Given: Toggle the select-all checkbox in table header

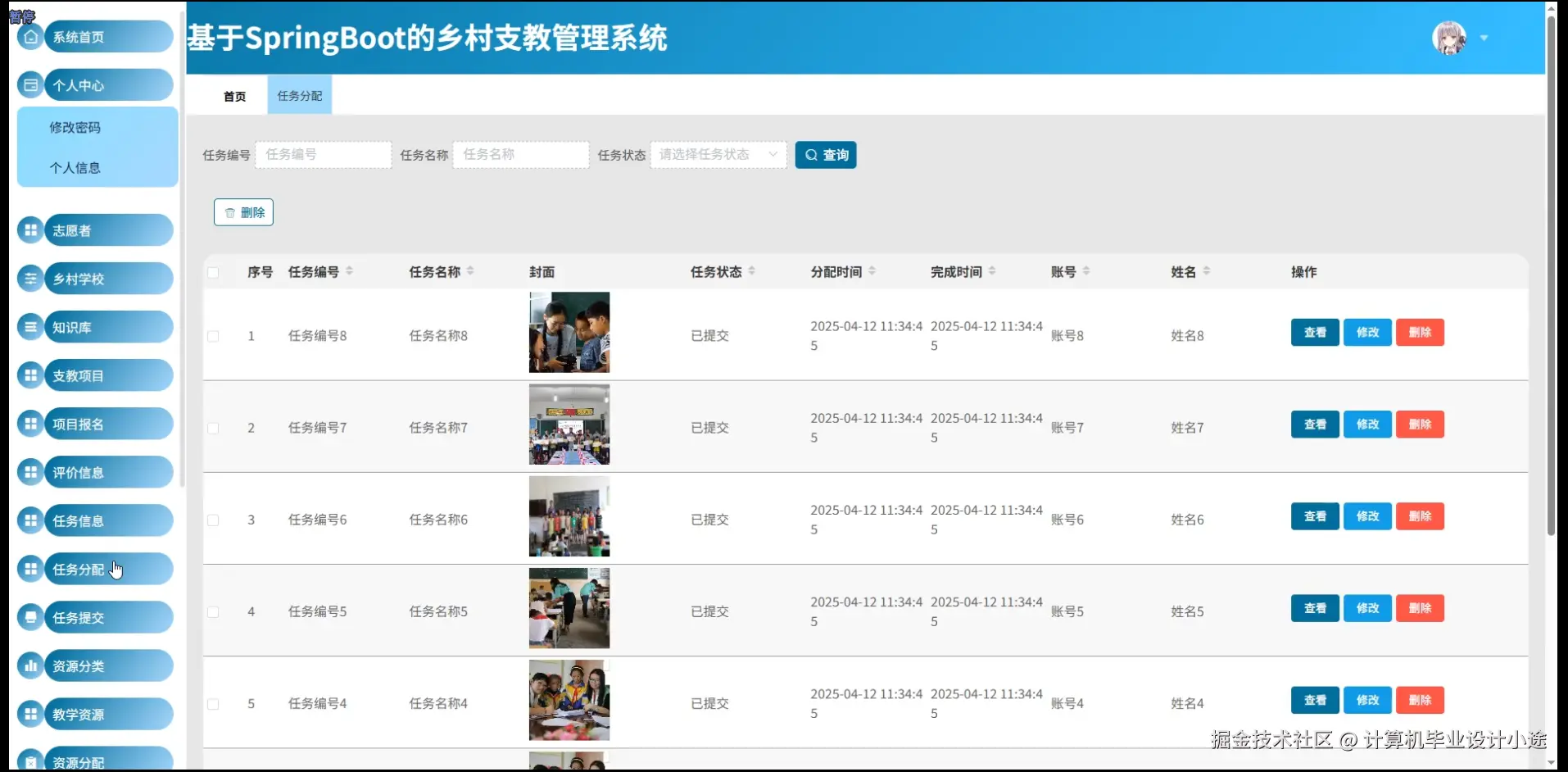Looking at the screenshot, I should [x=213, y=272].
